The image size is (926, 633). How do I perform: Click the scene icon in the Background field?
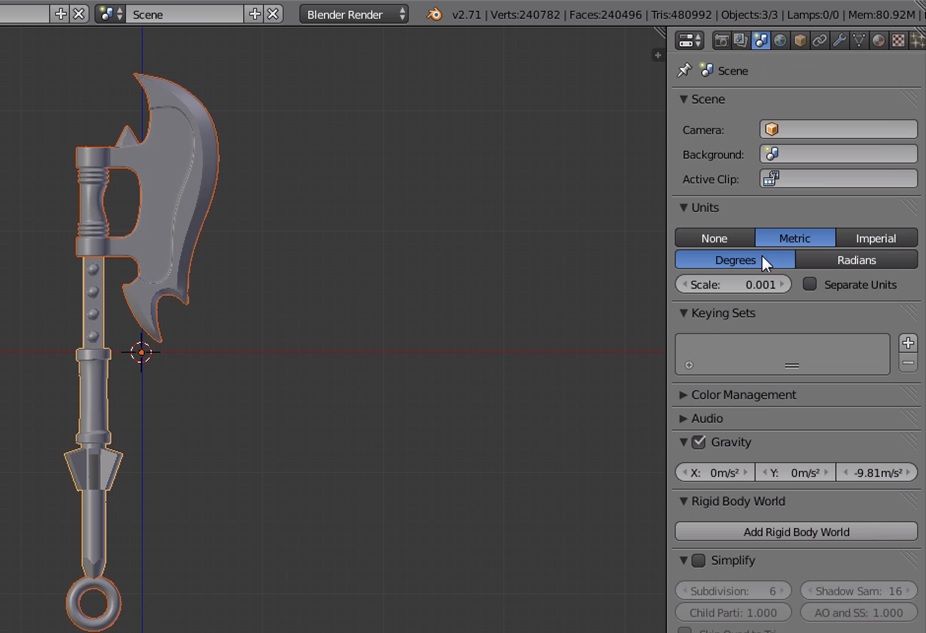click(x=771, y=154)
